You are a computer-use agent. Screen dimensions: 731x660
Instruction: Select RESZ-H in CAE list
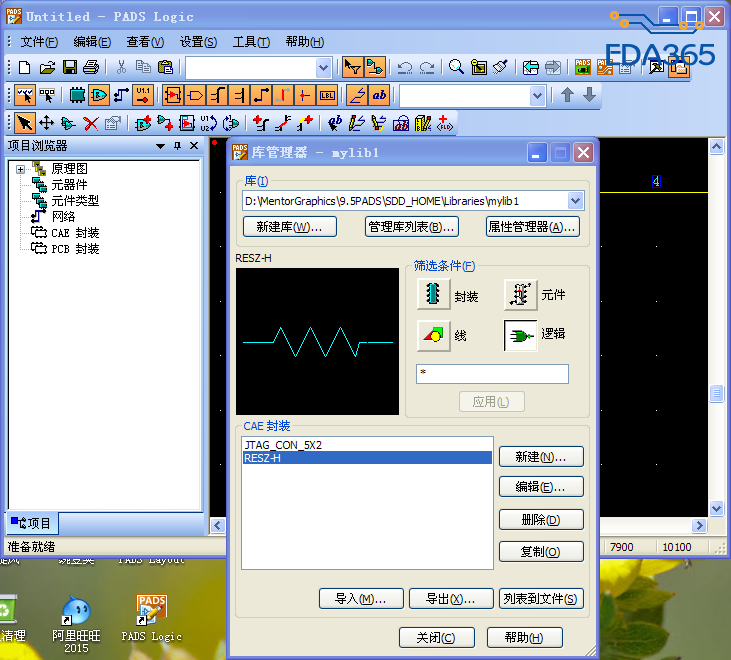(367, 458)
